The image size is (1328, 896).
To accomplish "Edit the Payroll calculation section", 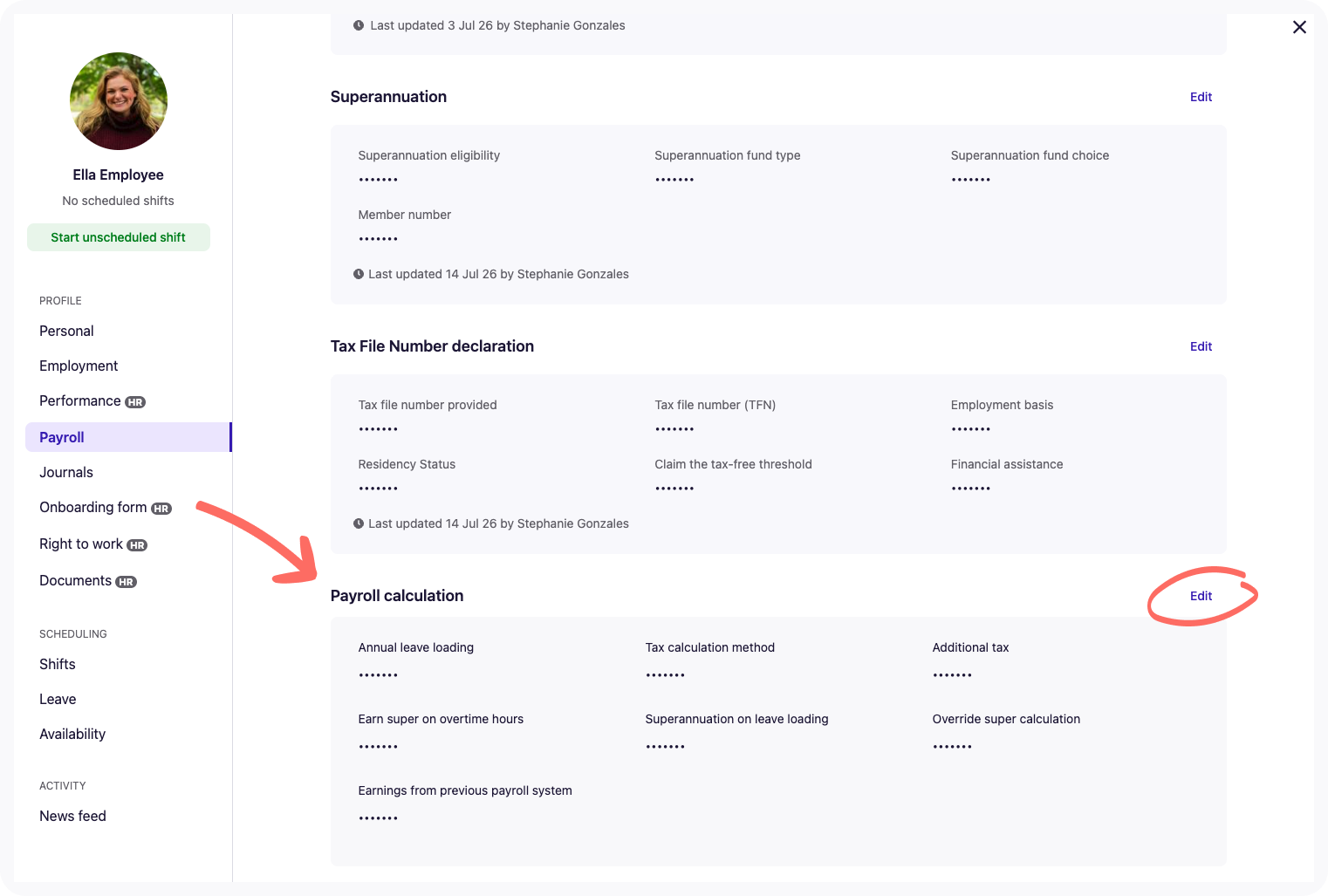I will click(x=1201, y=596).
